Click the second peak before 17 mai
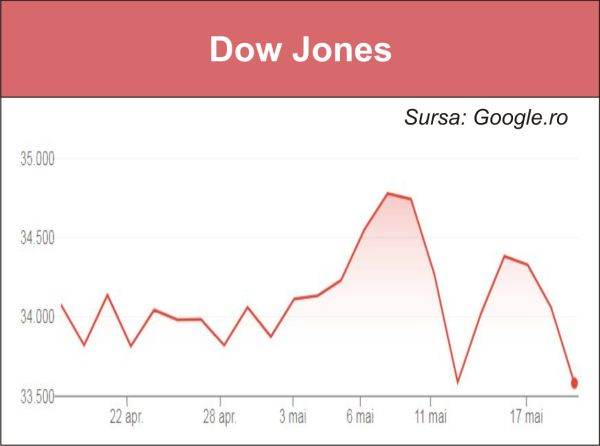 click(505, 256)
